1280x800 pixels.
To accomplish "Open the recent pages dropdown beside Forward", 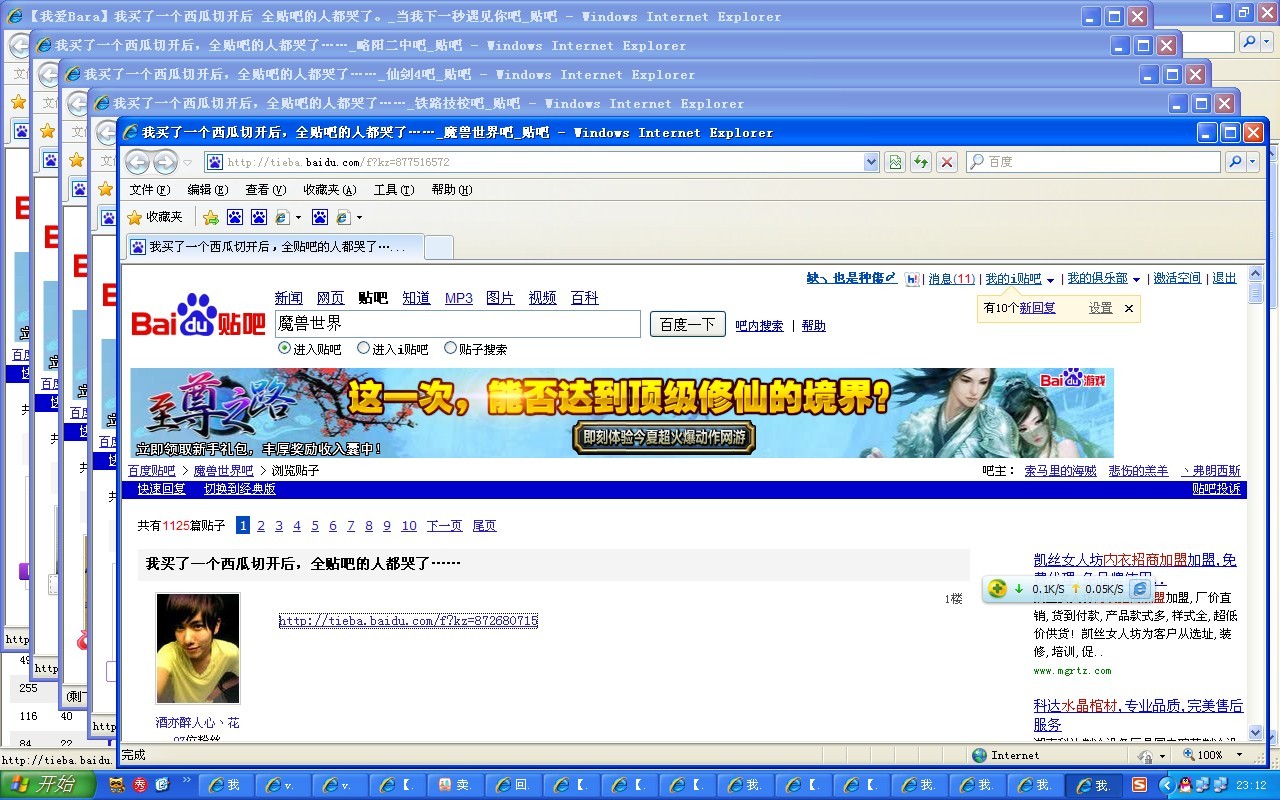I will tap(188, 162).
